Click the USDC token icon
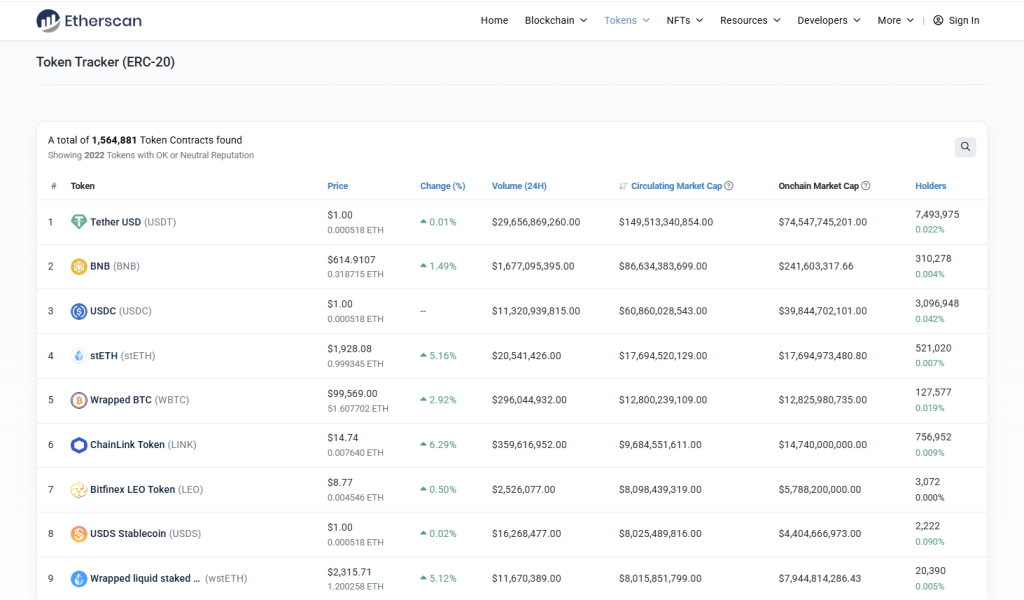Viewport: 1024px width, 600px height. coord(78,311)
